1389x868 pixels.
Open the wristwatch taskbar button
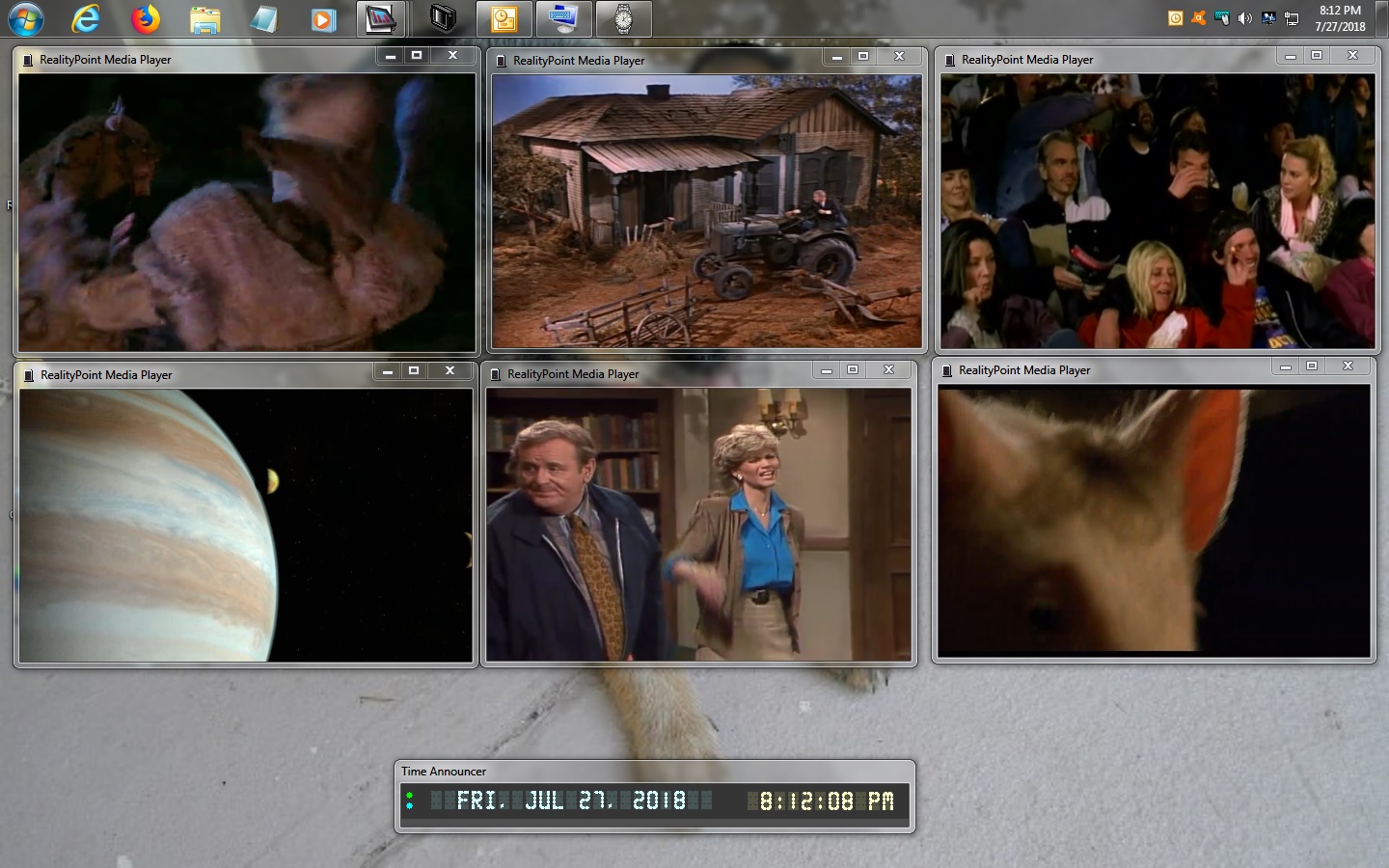[x=623, y=19]
